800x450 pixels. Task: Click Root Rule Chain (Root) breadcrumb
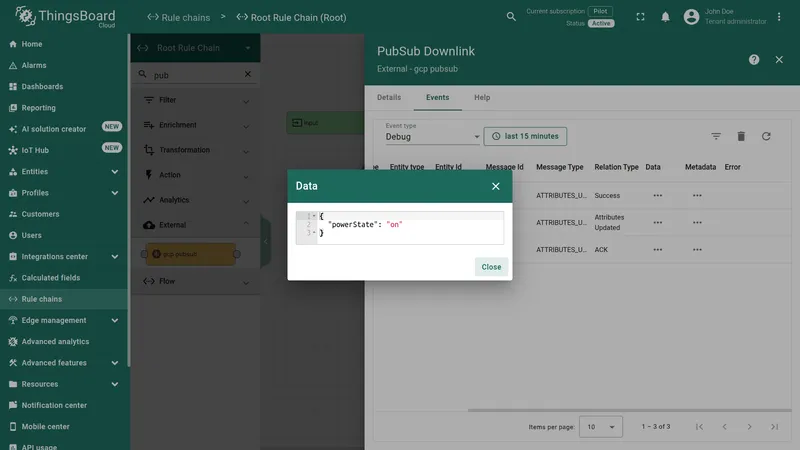291,17
